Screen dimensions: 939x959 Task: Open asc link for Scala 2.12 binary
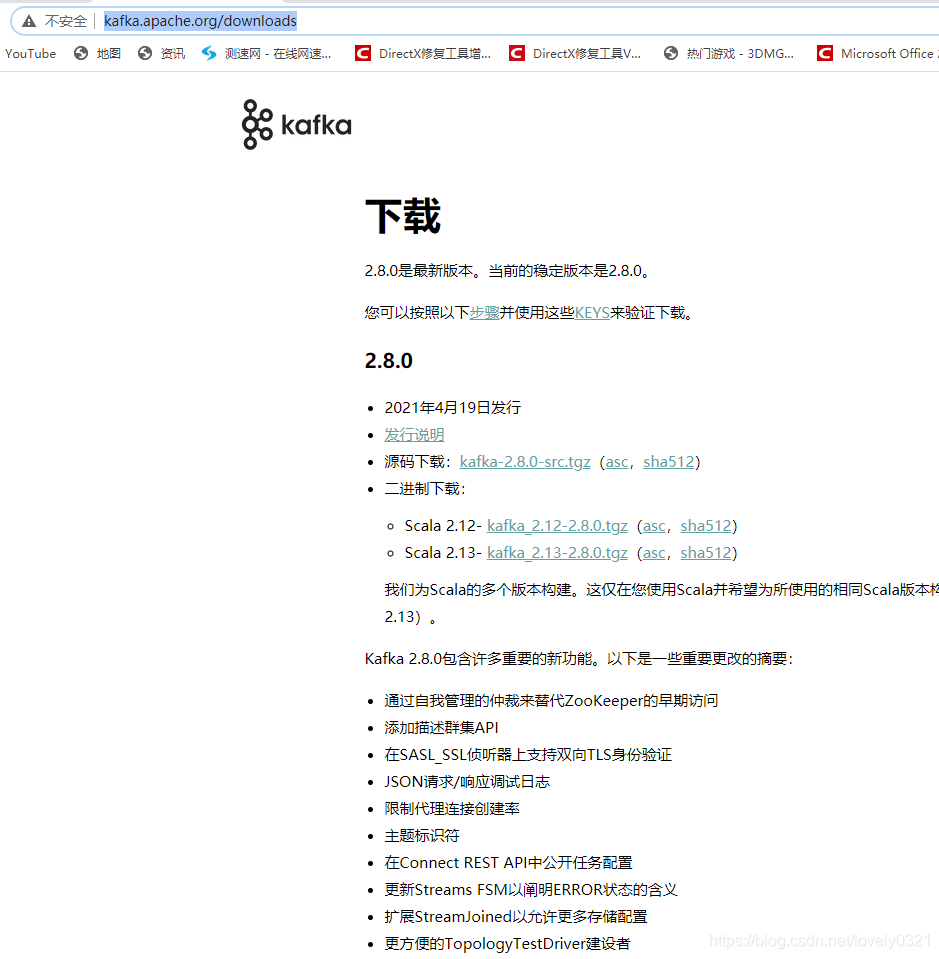coord(654,526)
